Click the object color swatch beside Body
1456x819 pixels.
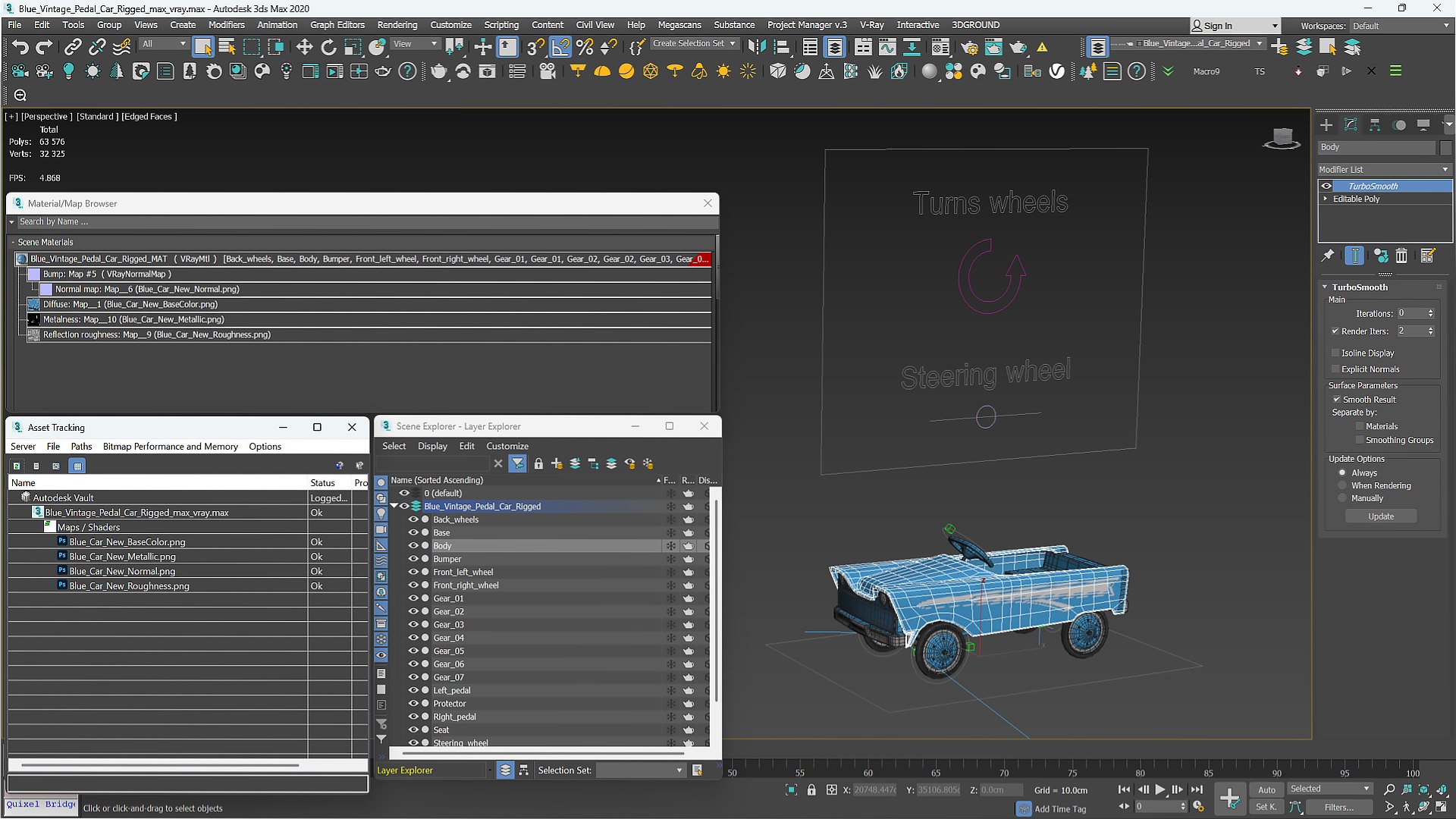click(x=1445, y=148)
